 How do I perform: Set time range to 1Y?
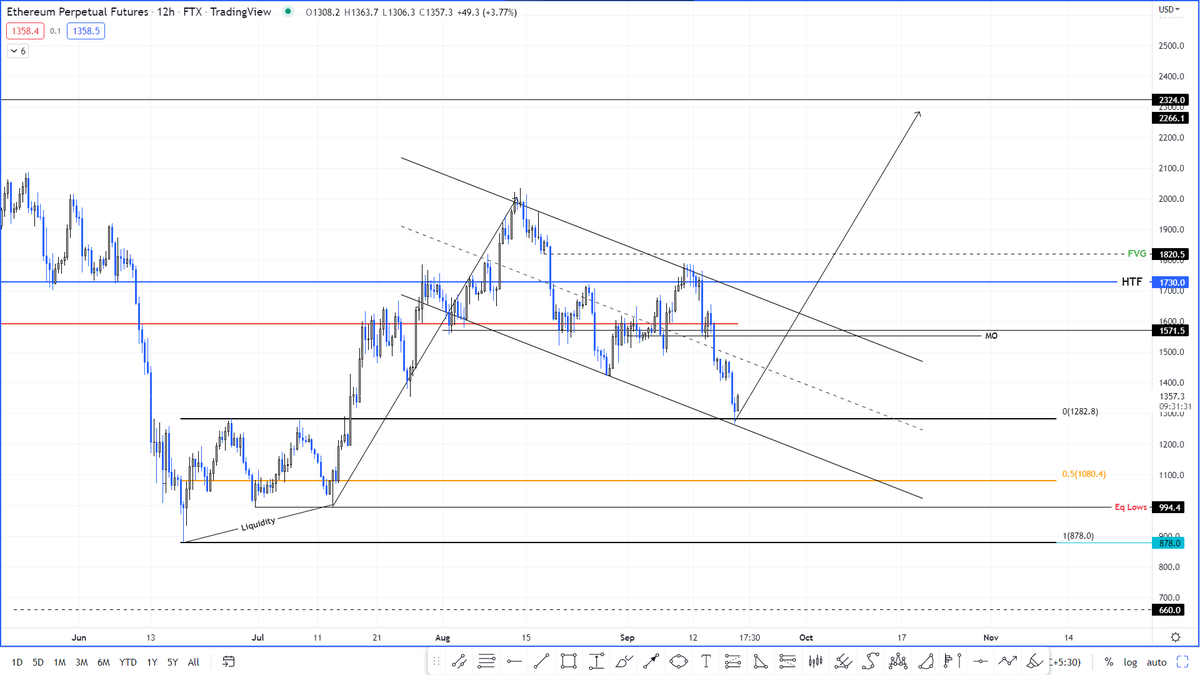tap(152, 662)
